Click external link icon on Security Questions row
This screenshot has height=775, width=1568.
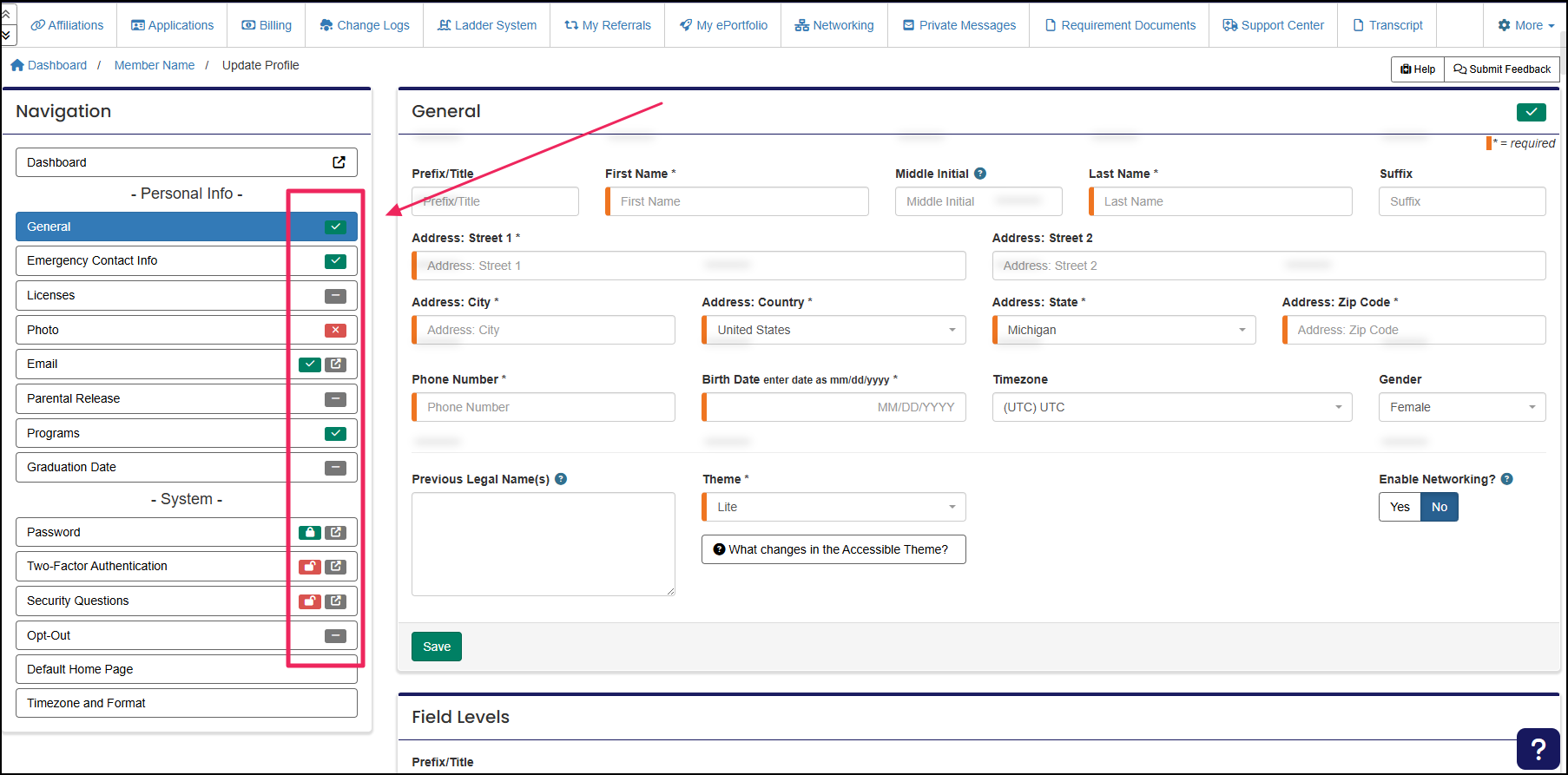[x=336, y=601]
